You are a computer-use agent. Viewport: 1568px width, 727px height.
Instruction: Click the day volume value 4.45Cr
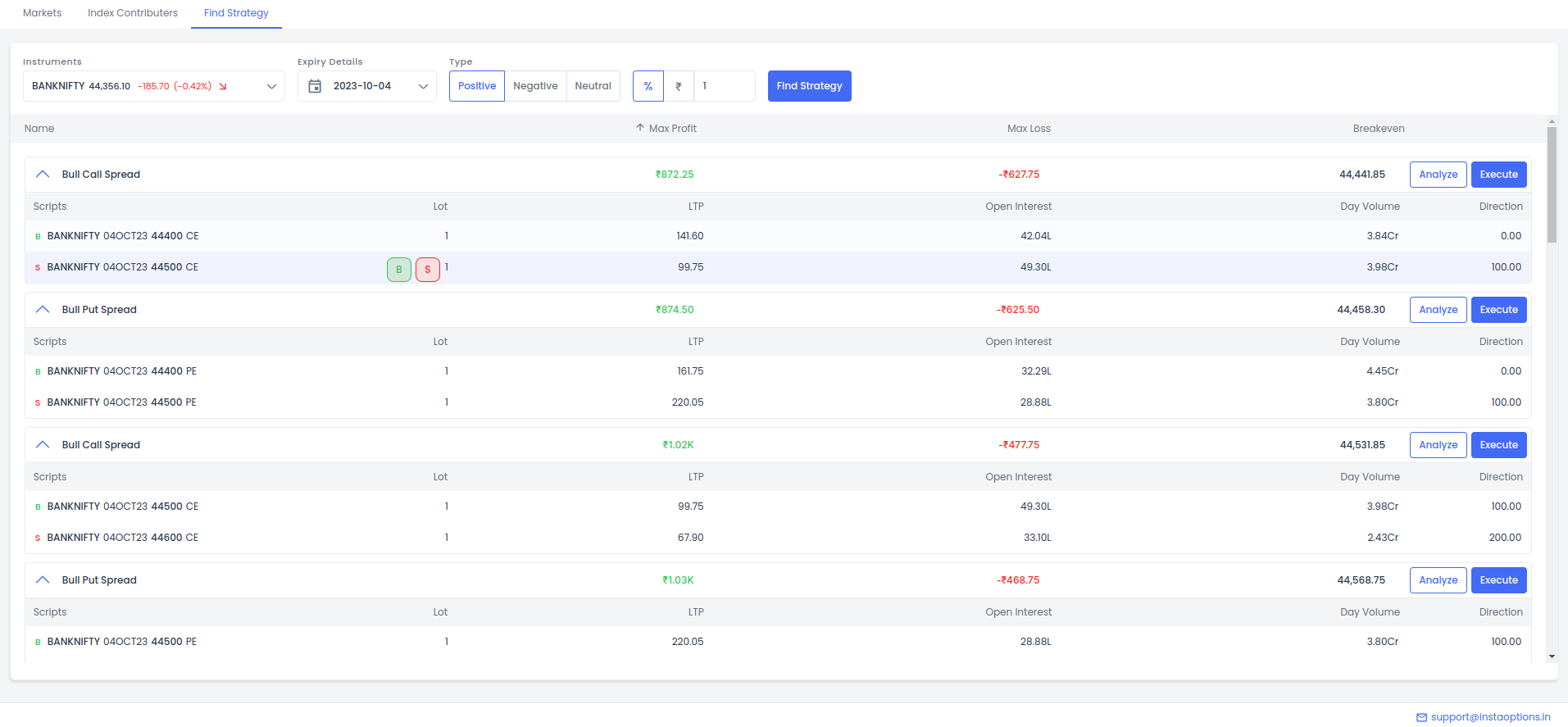pyautogui.click(x=1383, y=371)
